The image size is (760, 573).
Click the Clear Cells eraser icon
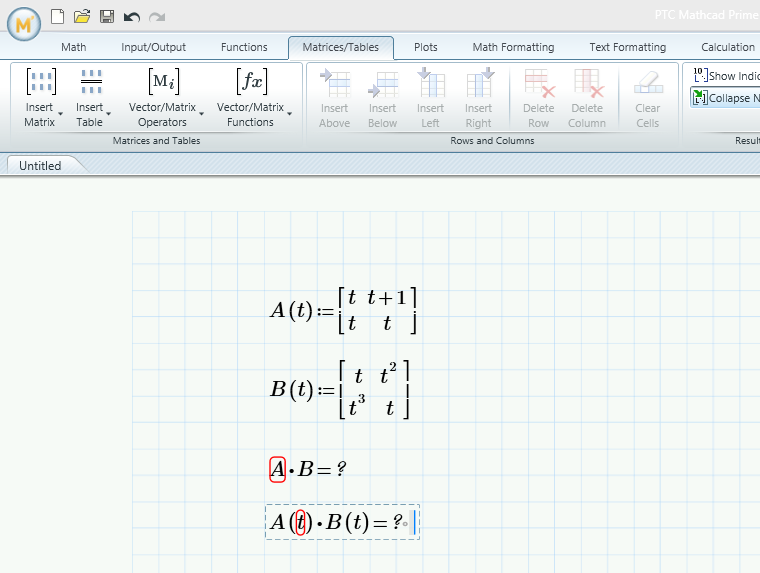pyautogui.click(x=648, y=82)
